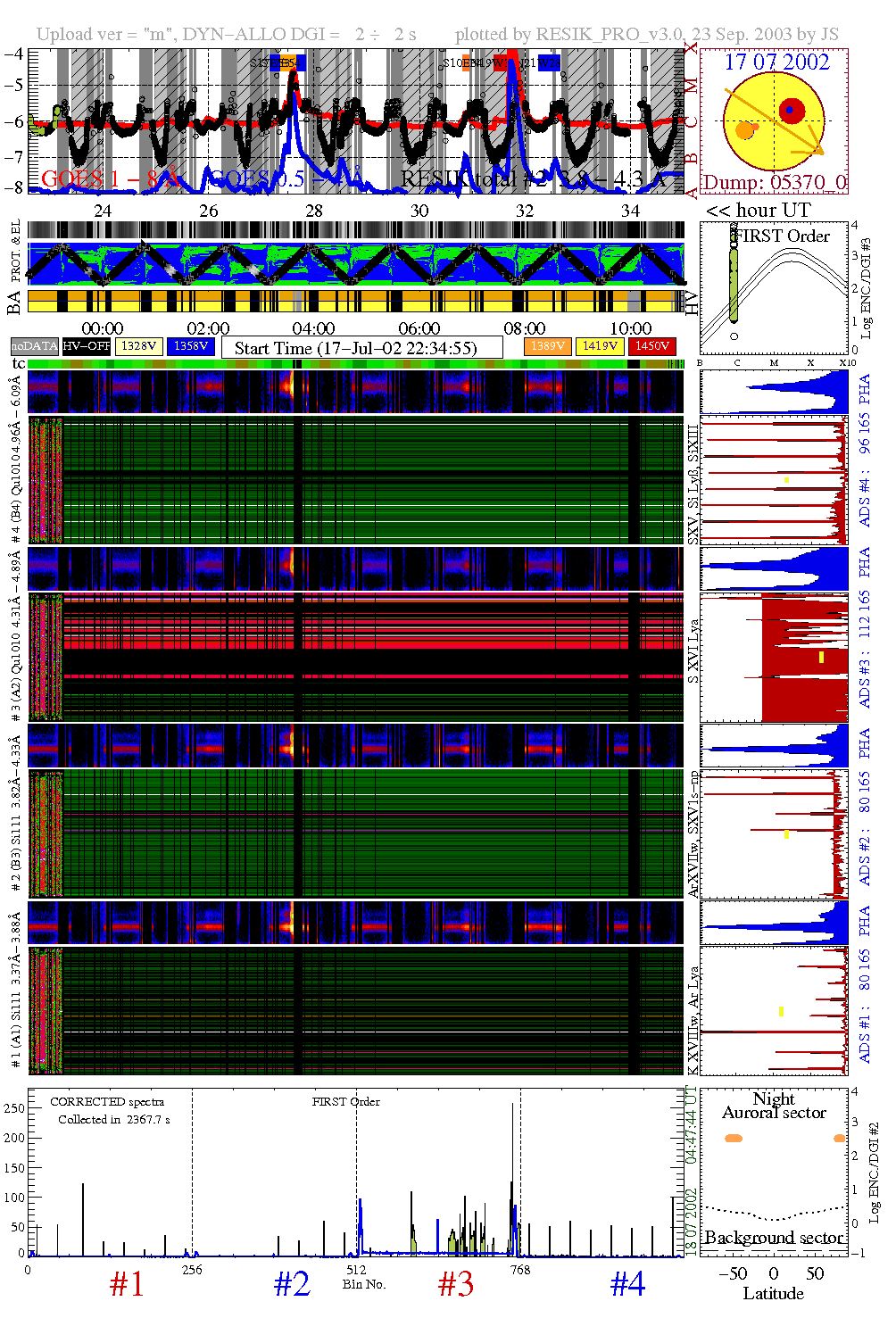
Task: Click the blue 1358V legend box
Action: (191, 346)
